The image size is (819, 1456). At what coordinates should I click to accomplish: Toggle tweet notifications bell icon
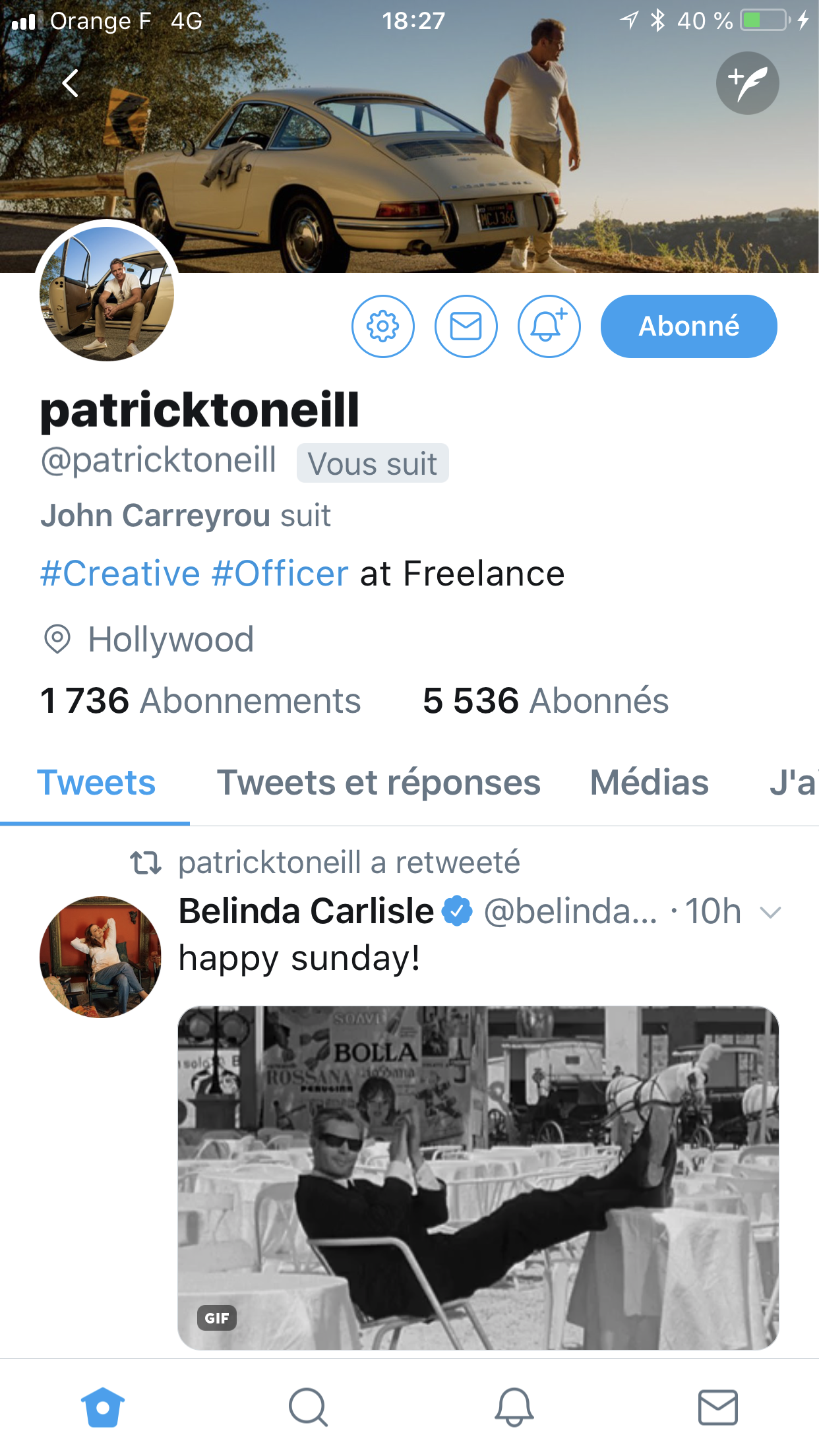(x=549, y=326)
